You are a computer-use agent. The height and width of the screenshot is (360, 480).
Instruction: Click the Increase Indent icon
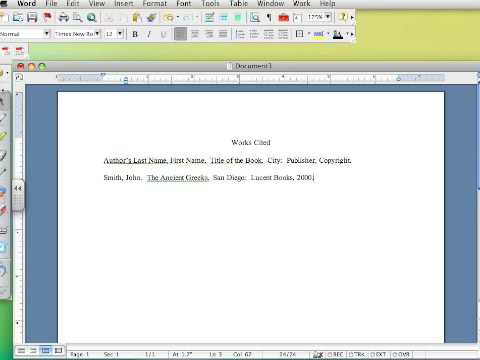283,34
